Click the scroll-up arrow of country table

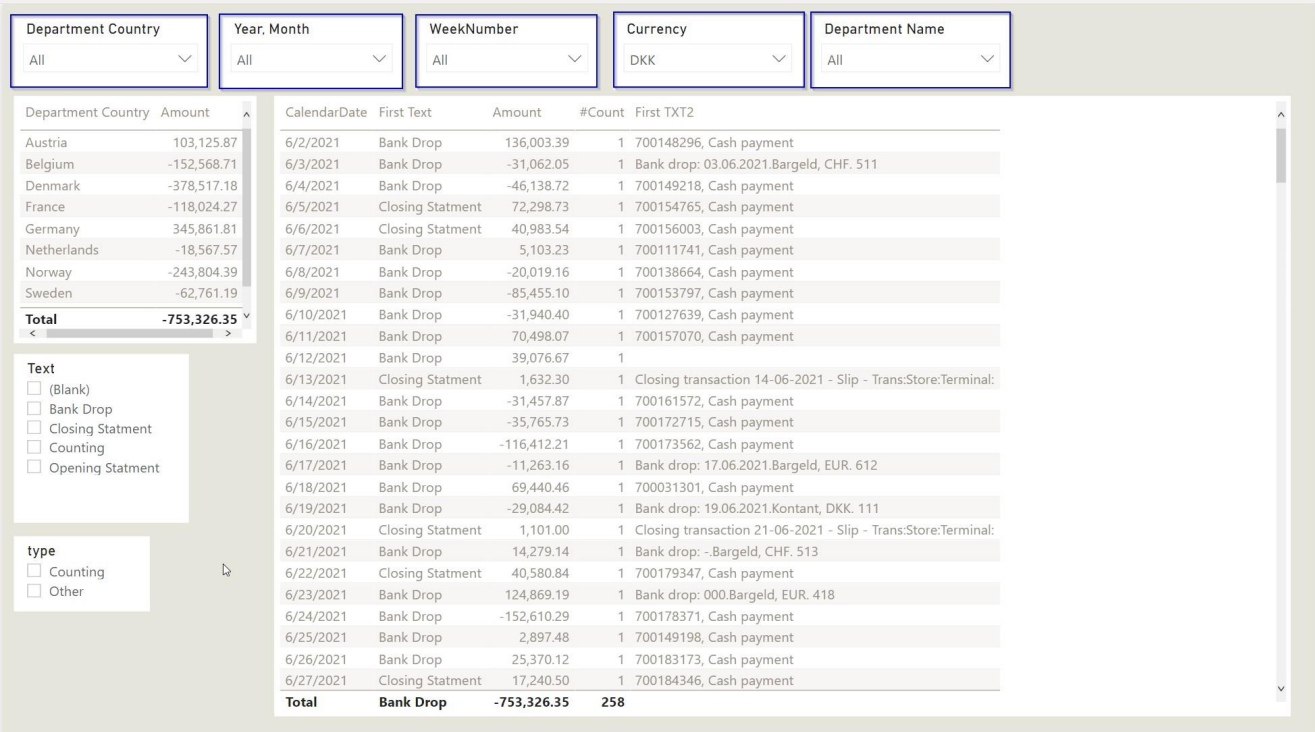coord(247,115)
